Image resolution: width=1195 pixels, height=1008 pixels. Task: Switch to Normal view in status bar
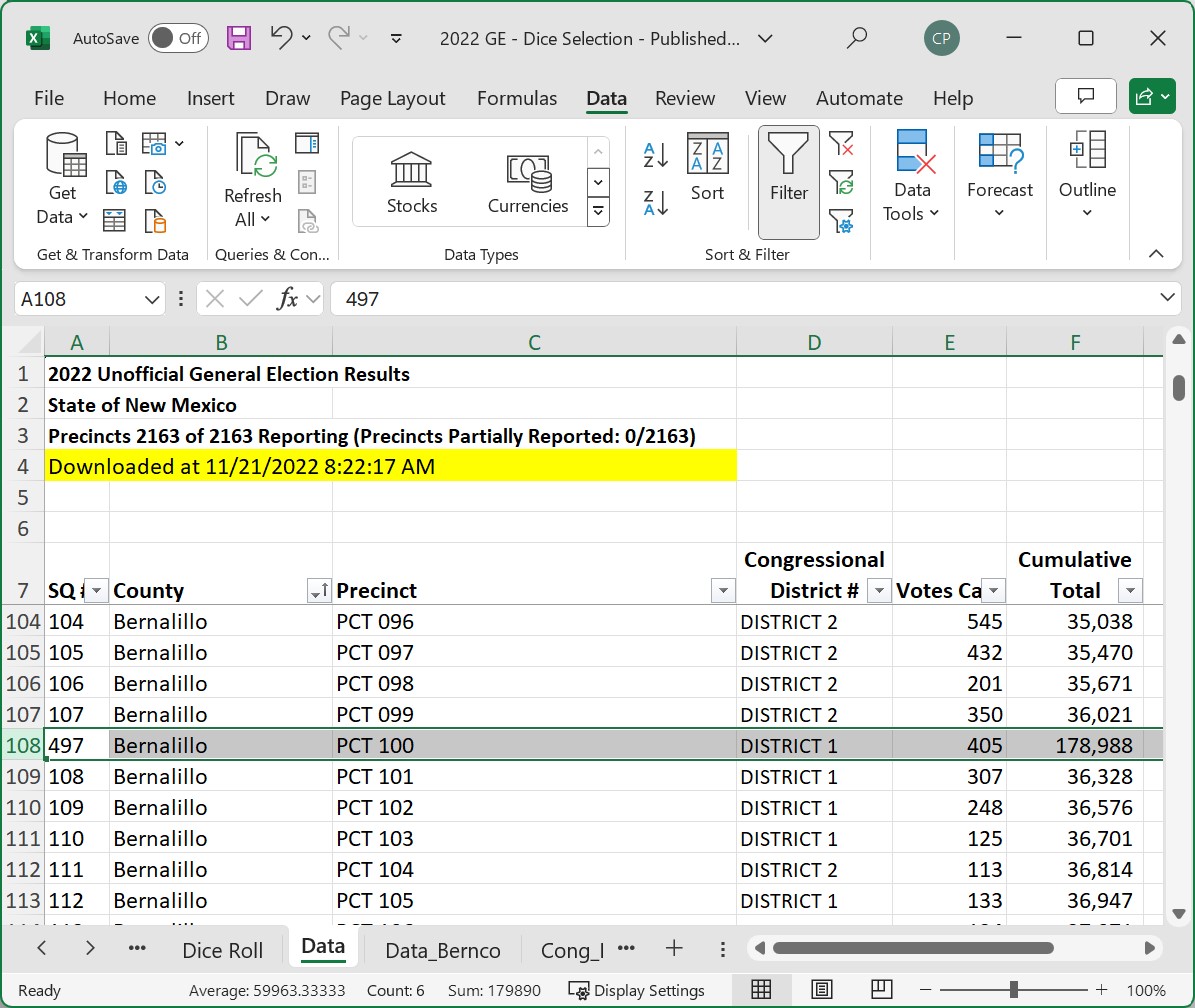761,990
